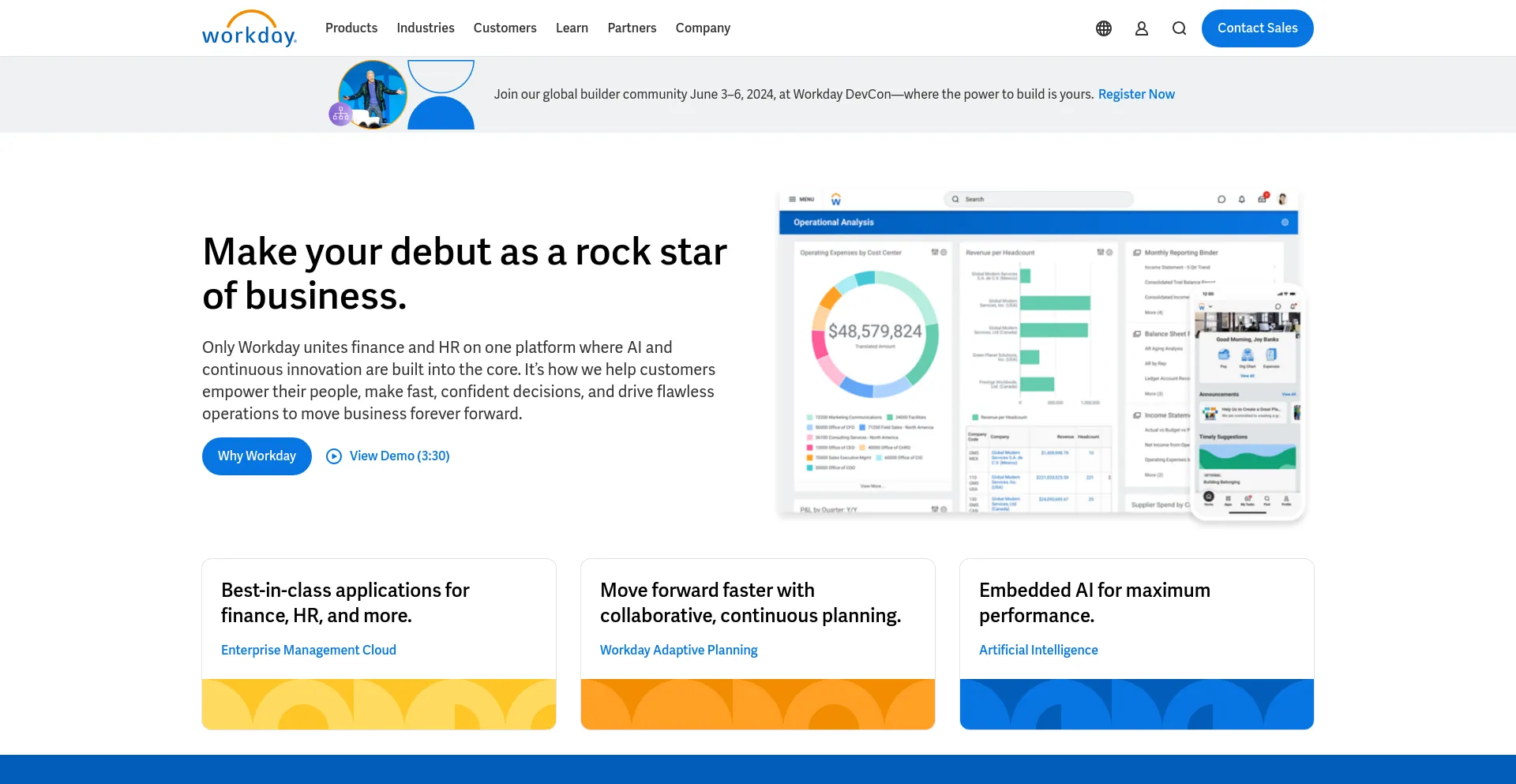
Task: Click the 'Move forward faster' card heading
Action: click(750, 602)
